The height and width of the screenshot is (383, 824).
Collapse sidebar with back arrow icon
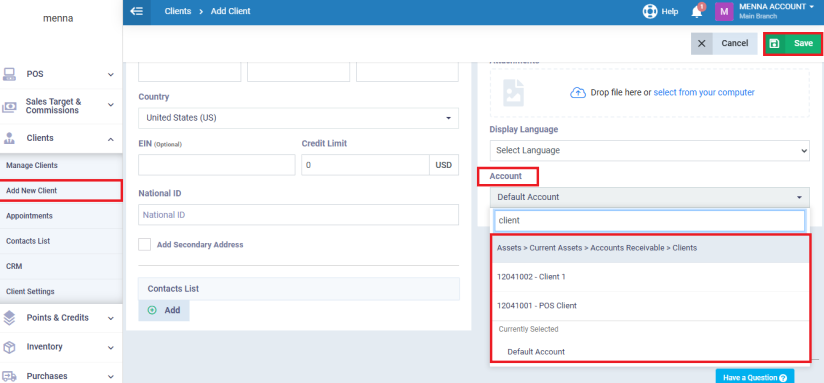point(137,11)
